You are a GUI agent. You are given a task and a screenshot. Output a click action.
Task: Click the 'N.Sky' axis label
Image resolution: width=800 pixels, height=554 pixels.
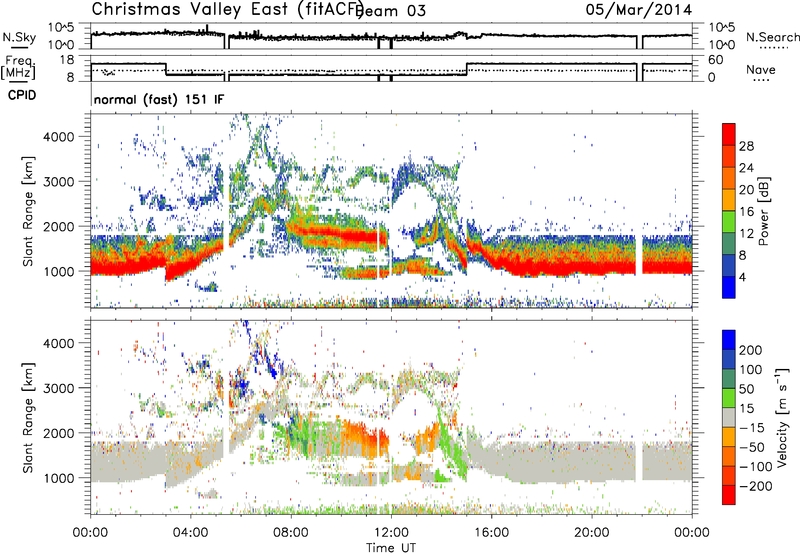(x=19, y=37)
